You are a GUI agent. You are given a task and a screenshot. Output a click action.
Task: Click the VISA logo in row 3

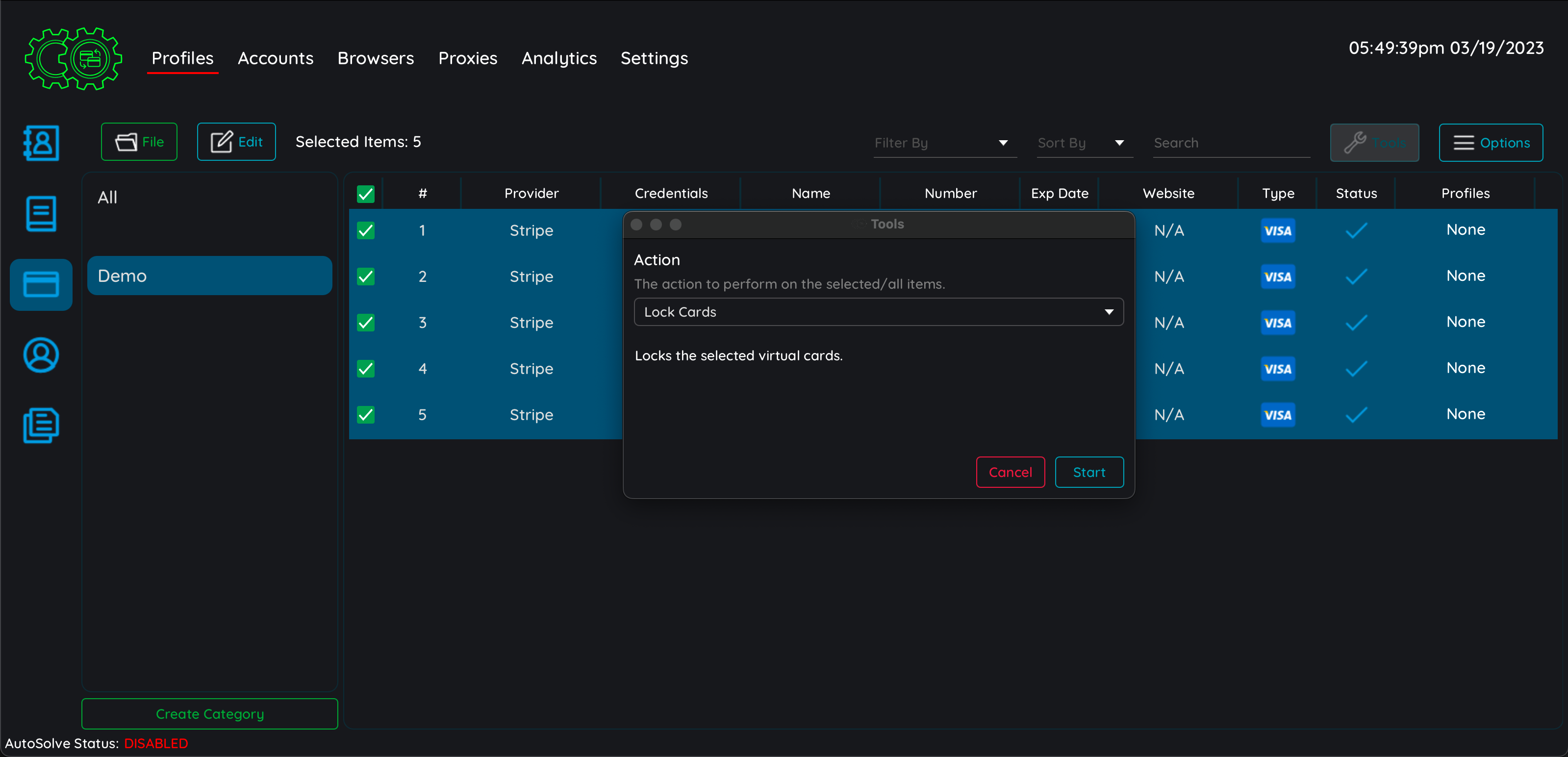1278,323
